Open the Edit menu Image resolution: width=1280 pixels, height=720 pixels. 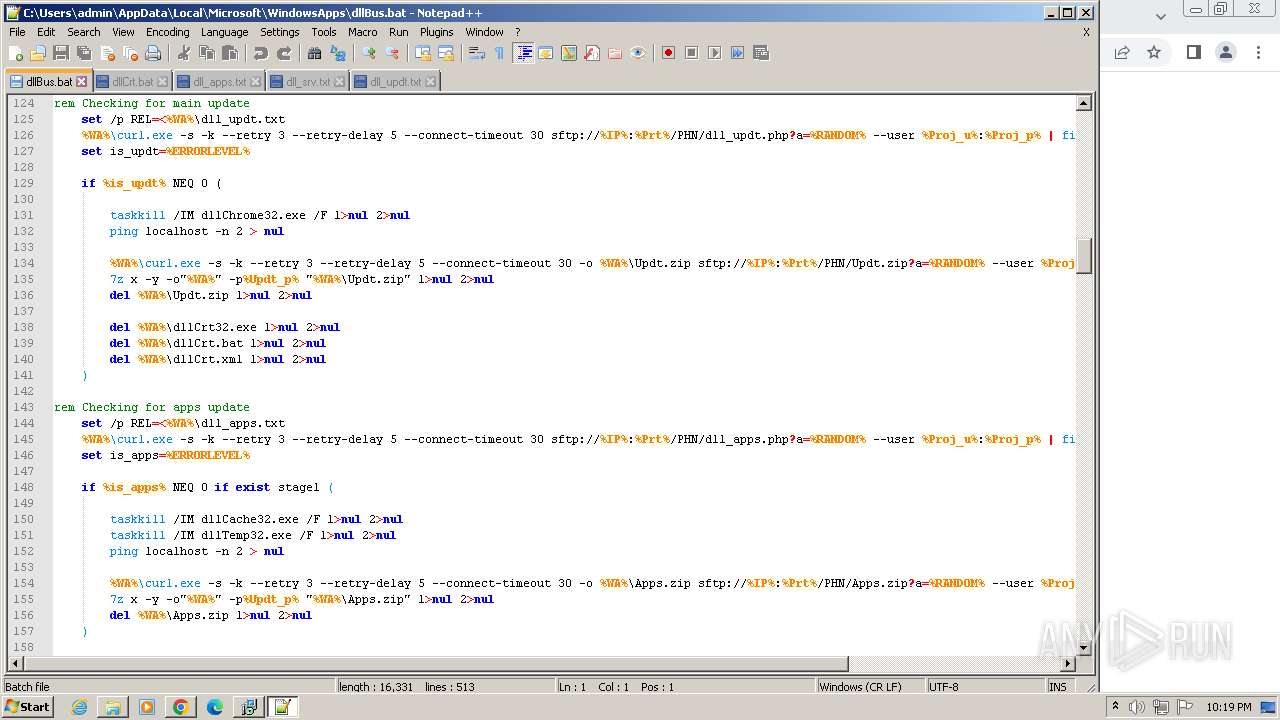(x=46, y=32)
